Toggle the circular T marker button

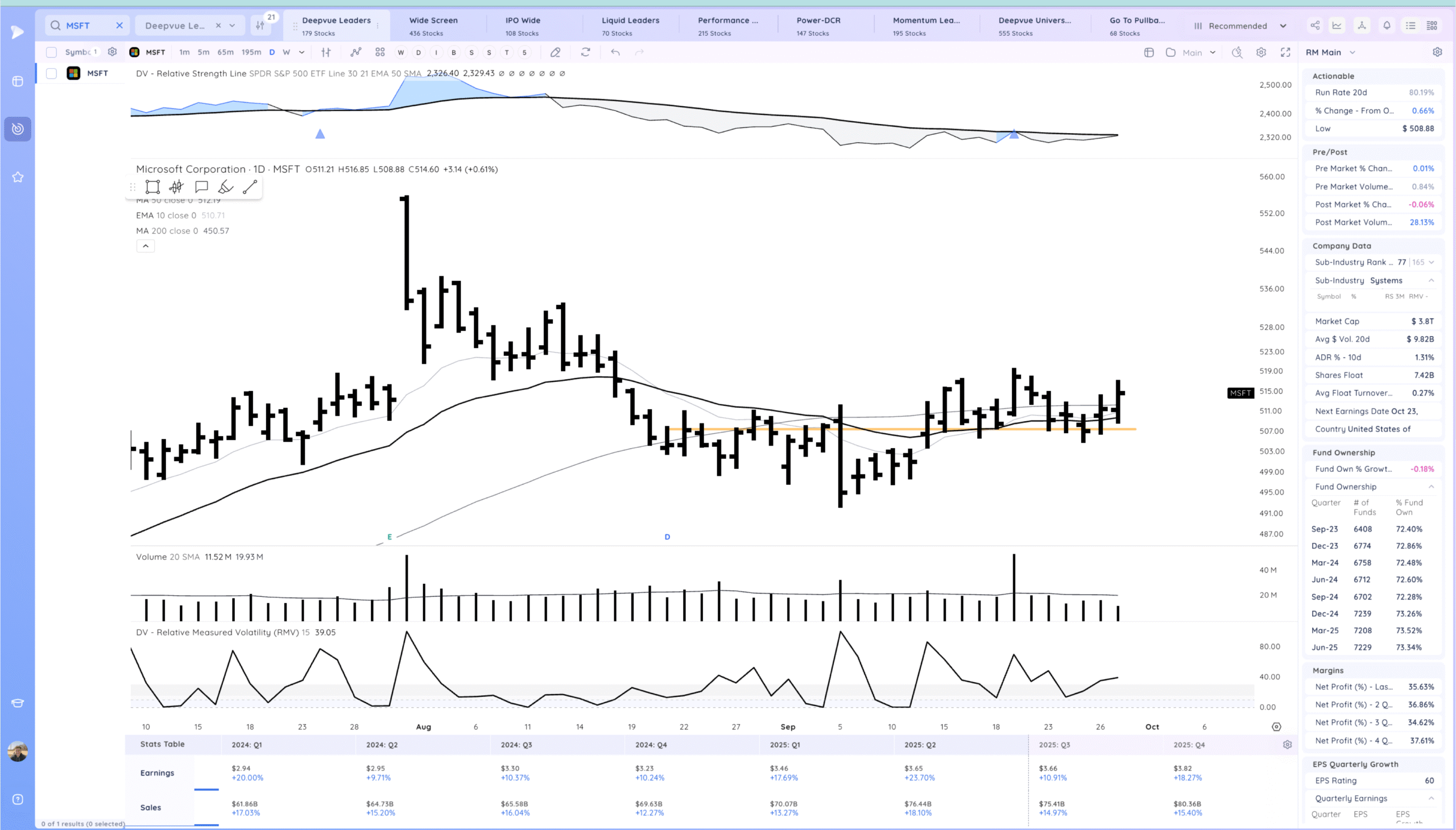click(x=506, y=52)
